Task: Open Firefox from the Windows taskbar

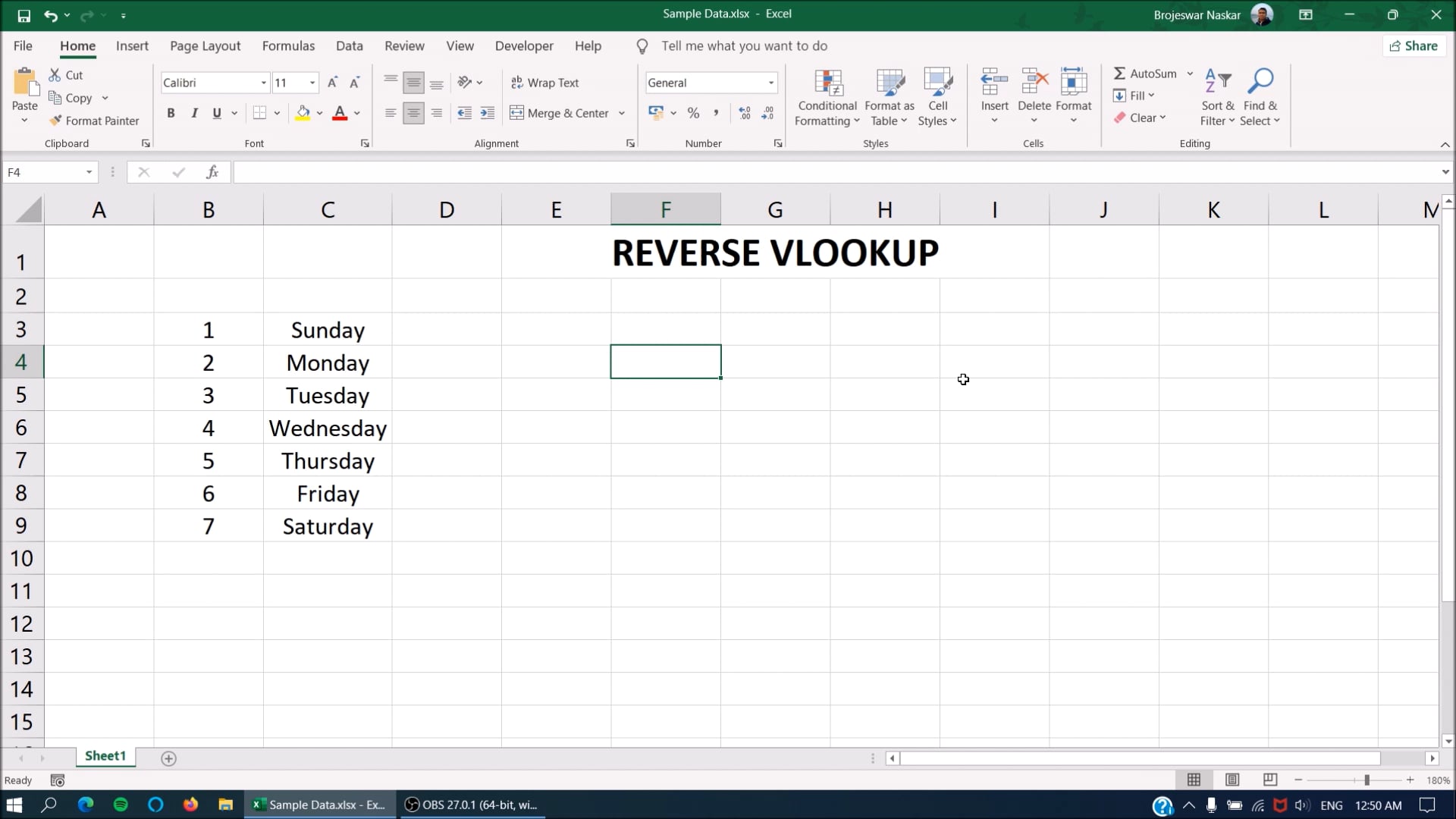Action: pos(190,805)
